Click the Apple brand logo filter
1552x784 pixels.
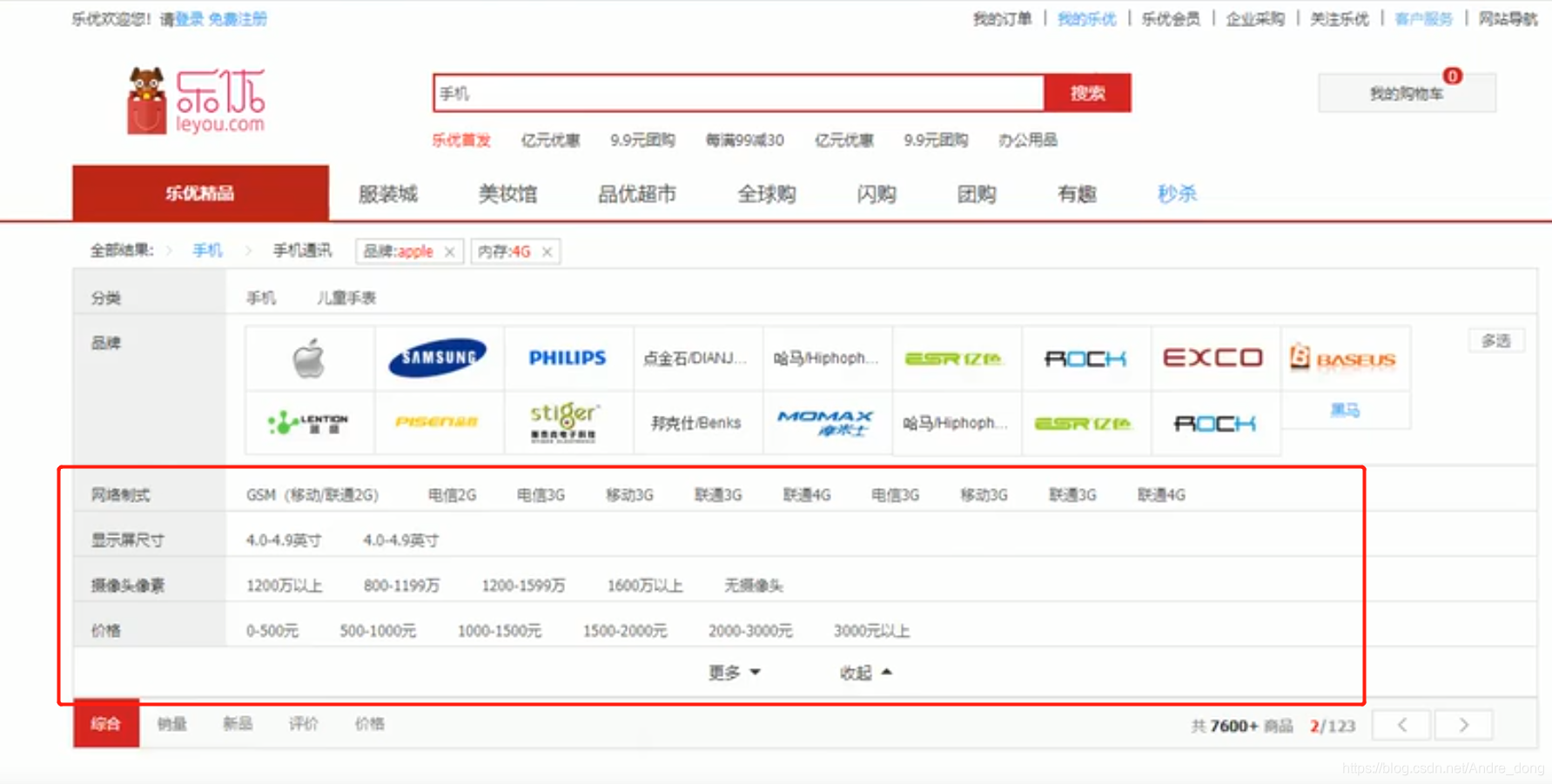[309, 357]
